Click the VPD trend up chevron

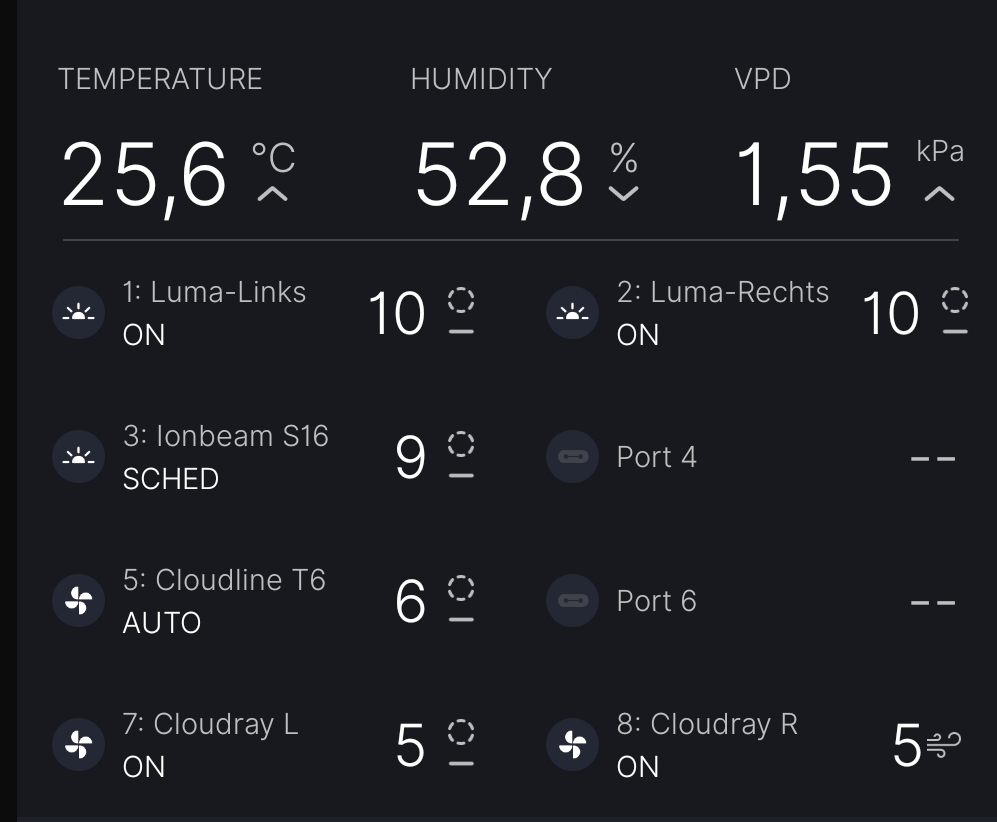pyautogui.click(x=939, y=194)
